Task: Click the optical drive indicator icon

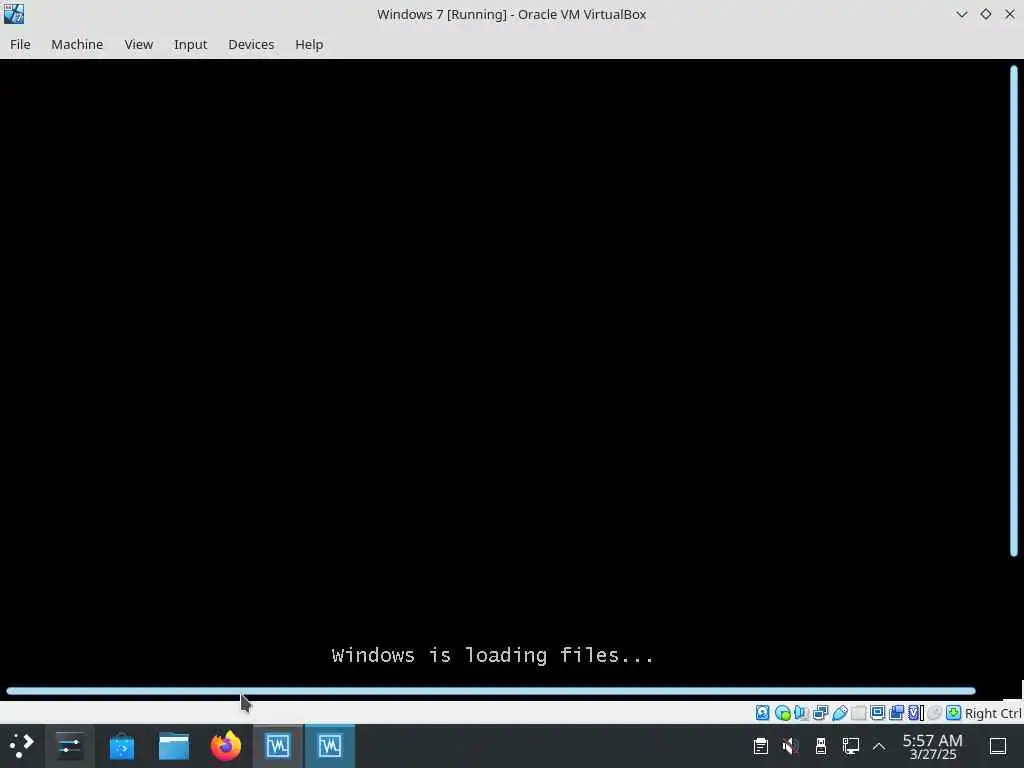Action: click(x=782, y=712)
